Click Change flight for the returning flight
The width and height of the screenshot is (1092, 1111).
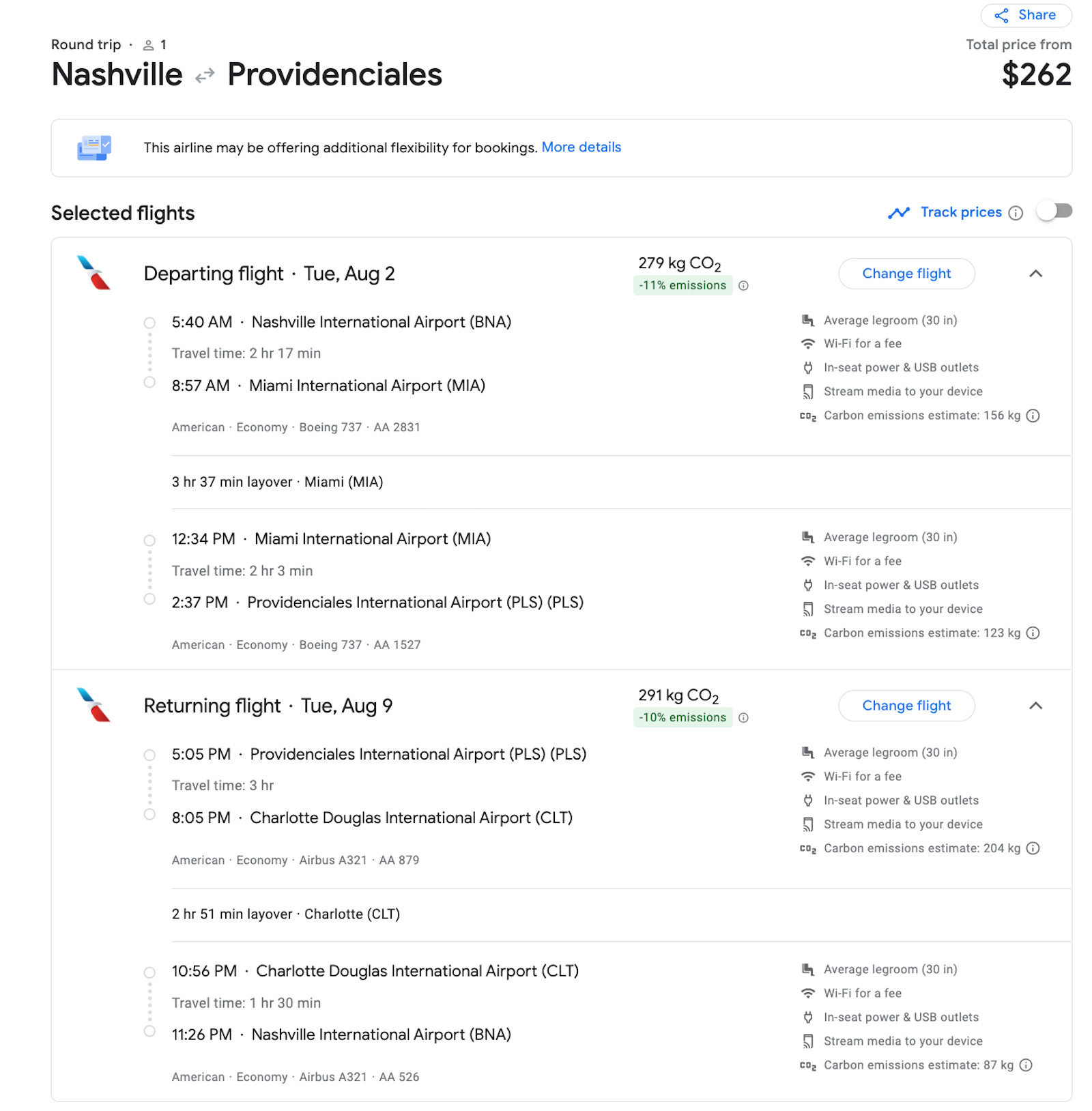906,705
